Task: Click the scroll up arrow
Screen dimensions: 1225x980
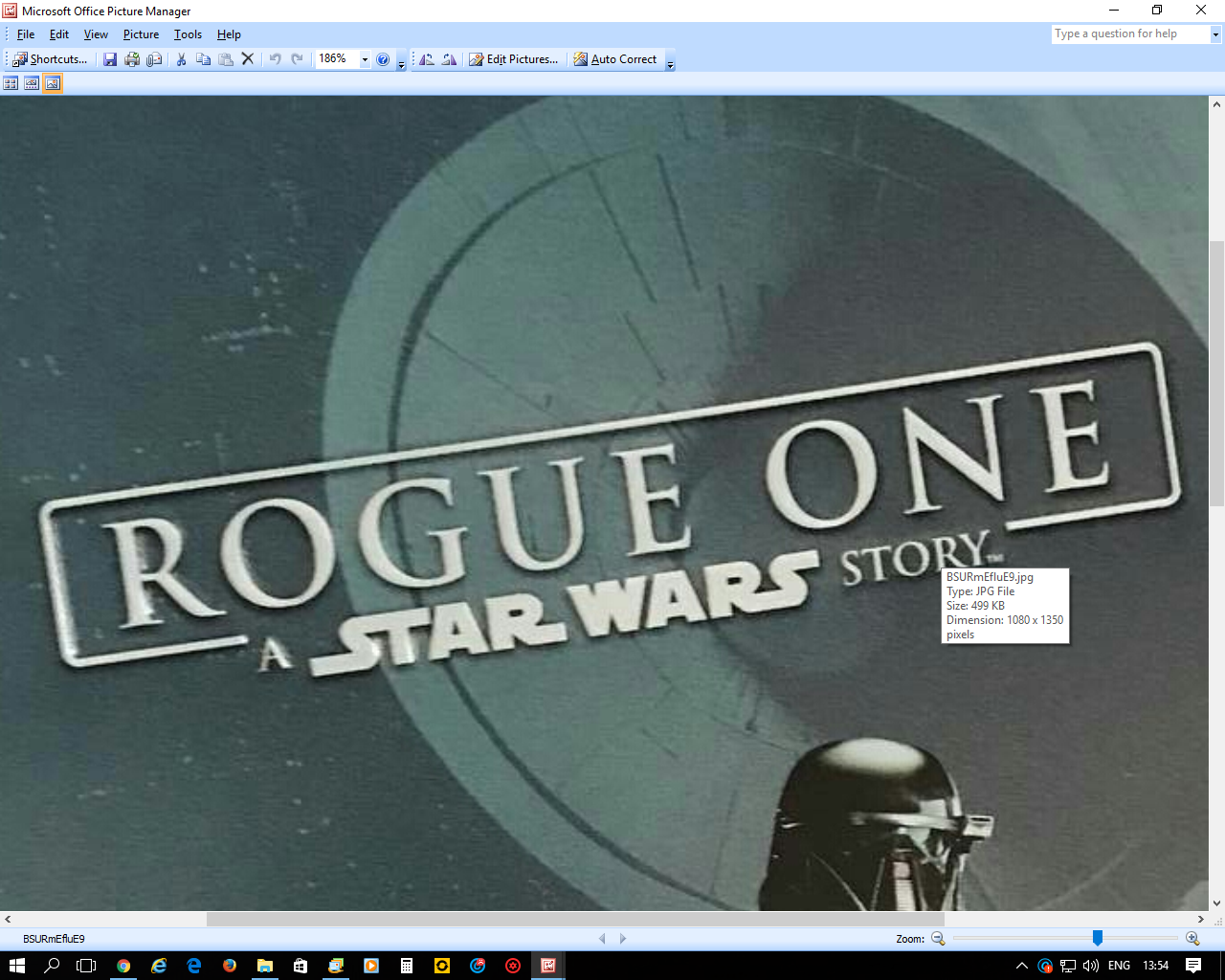Action: [1216, 103]
